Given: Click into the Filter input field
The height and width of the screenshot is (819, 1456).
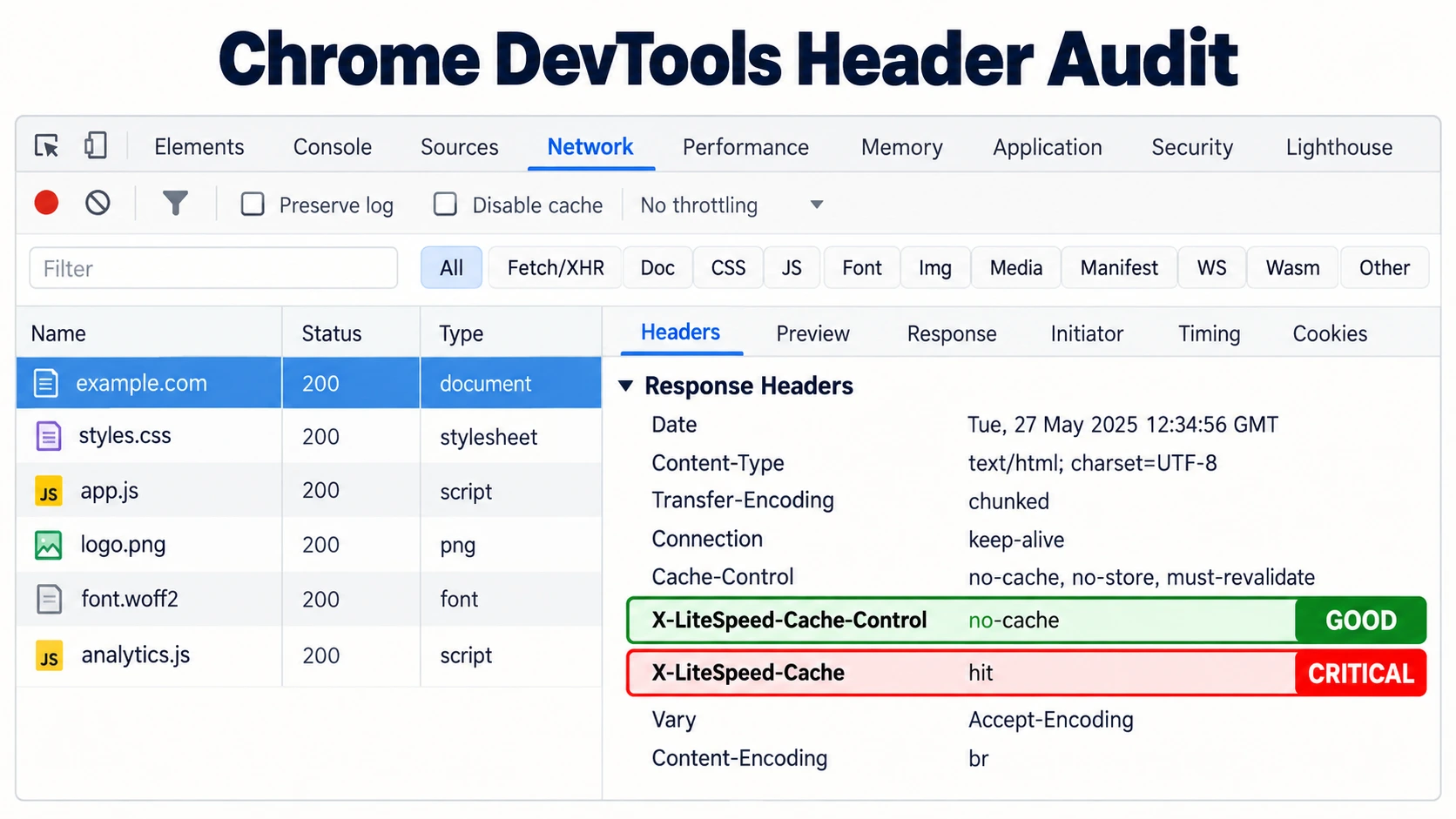Looking at the screenshot, I should (213, 268).
